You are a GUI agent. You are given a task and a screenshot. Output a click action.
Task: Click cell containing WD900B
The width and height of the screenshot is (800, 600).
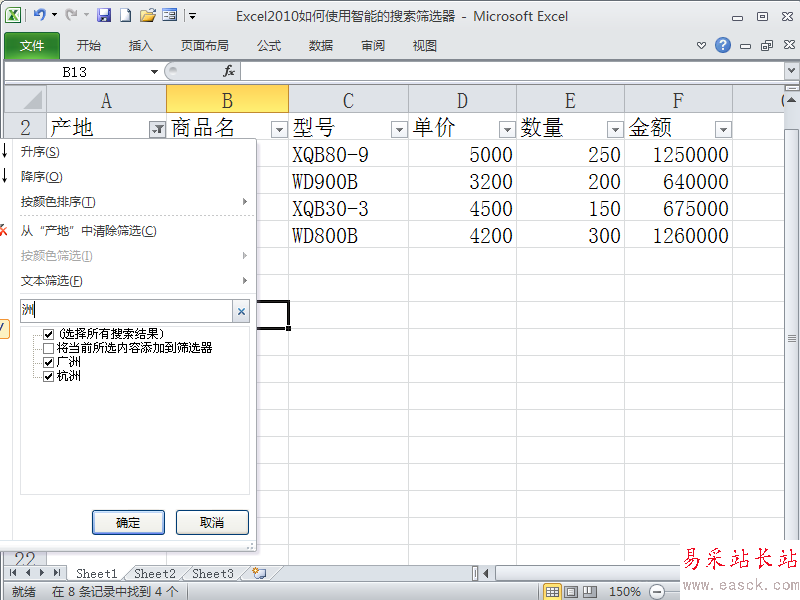click(x=348, y=181)
